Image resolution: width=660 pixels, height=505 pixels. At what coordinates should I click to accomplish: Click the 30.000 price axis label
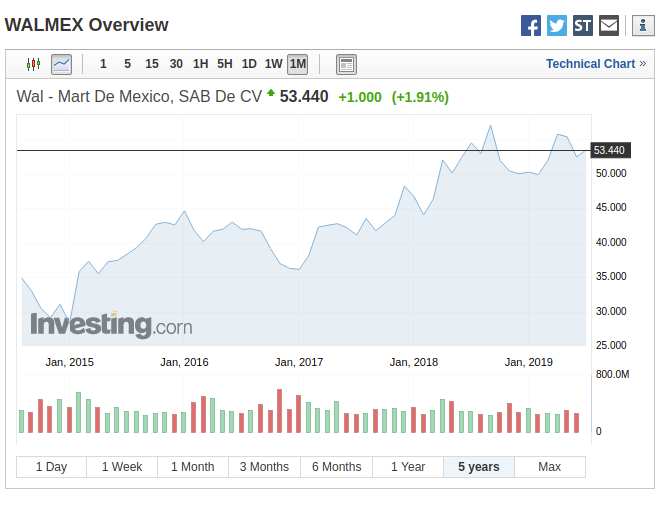click(611, 311)
